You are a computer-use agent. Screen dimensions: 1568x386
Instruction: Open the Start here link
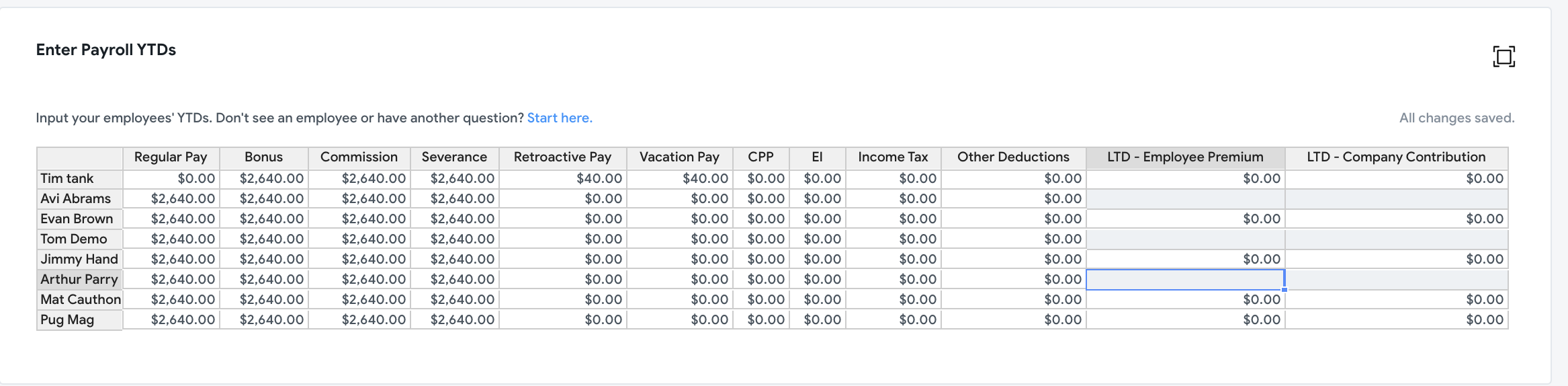560,118
